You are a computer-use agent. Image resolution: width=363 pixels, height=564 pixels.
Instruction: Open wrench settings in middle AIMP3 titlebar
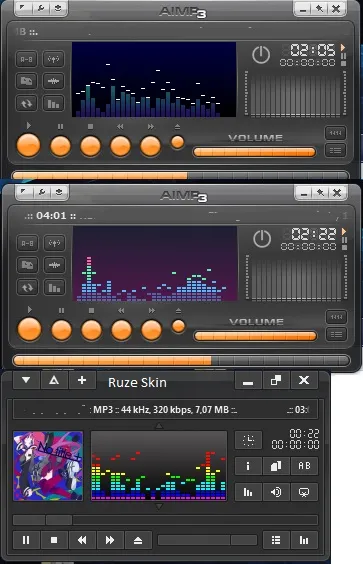pyautogui.click(x=42, y=192)
